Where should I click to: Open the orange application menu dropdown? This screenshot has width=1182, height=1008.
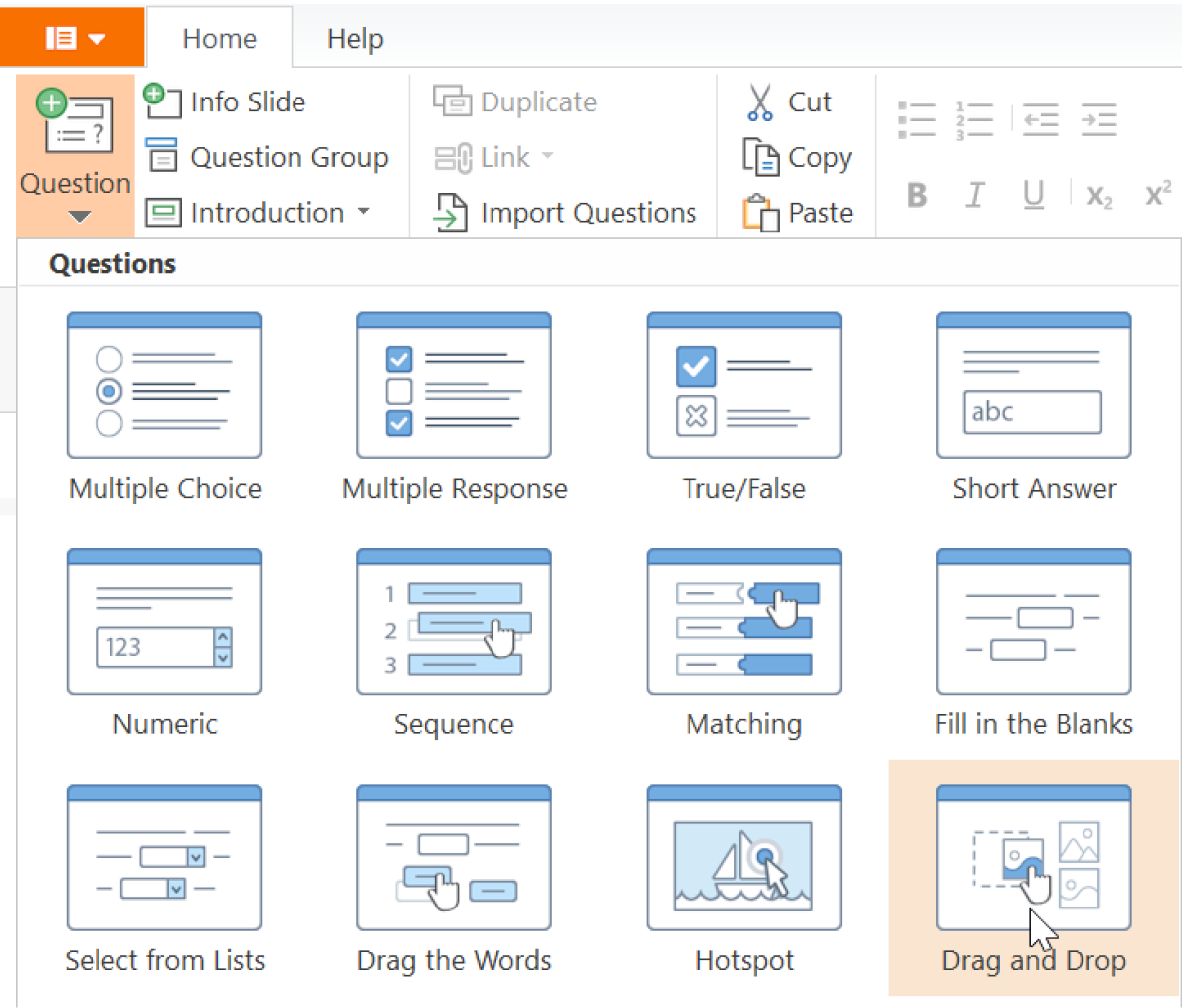[72, 37]
